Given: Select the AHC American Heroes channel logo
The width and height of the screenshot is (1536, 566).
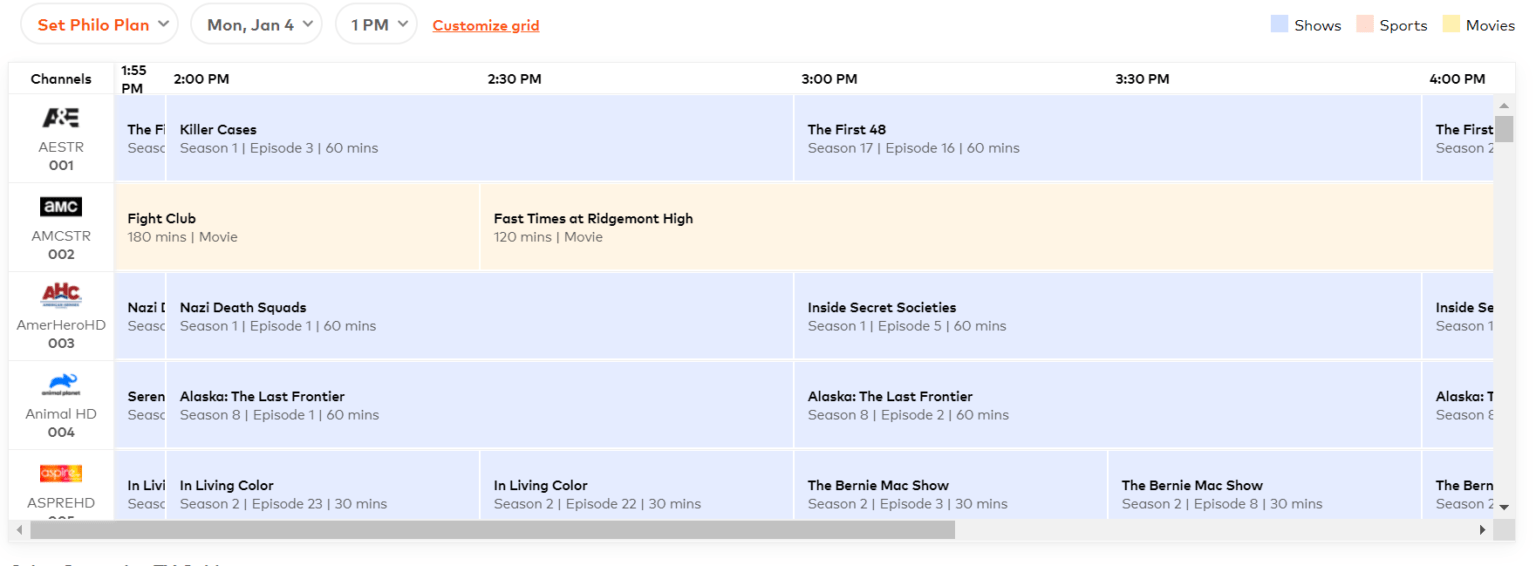Looking at the screenshot, I should (x=61, y=295).
